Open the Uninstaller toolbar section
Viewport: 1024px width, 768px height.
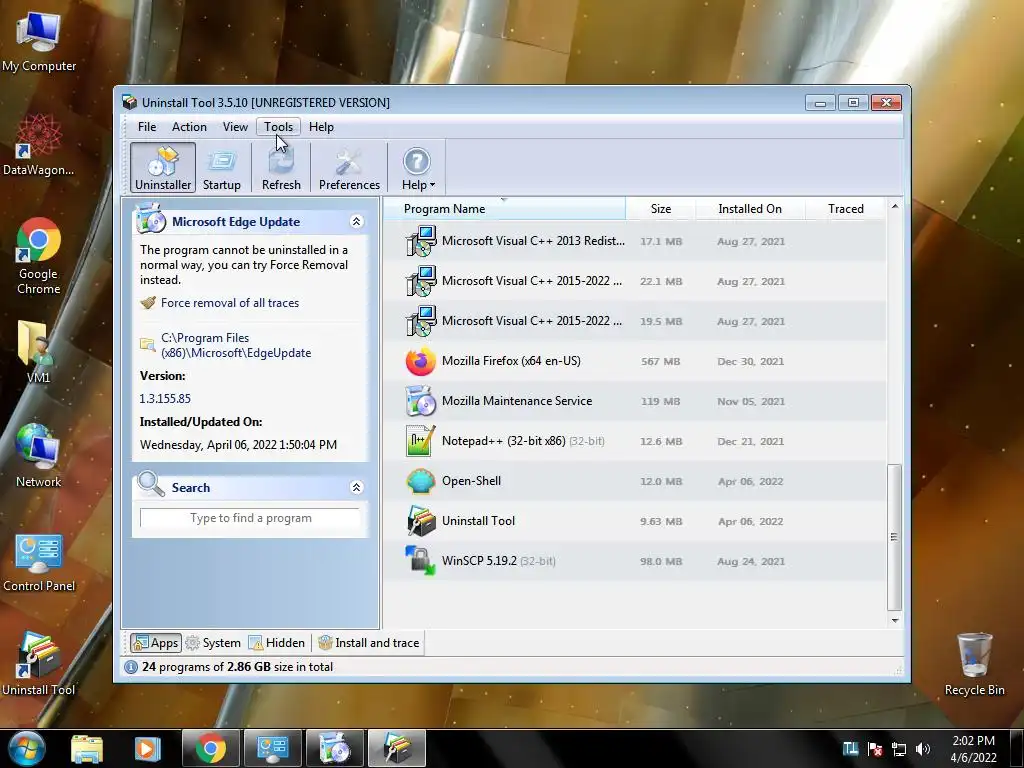pos(163,168)
